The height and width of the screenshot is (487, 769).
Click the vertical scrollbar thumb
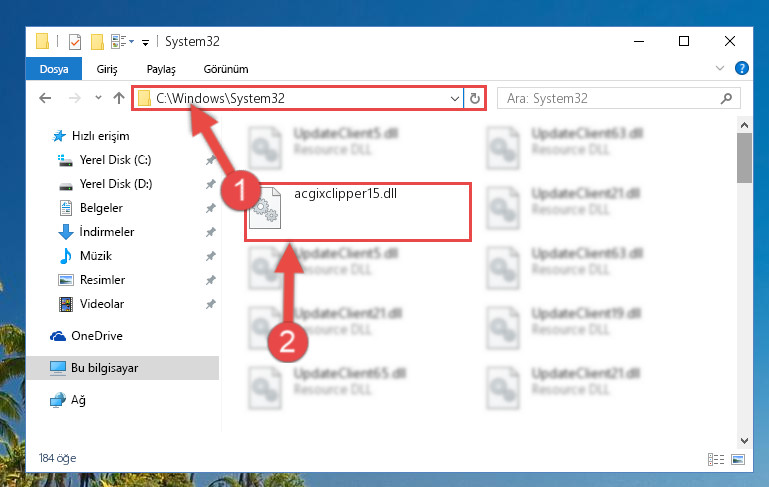(744, 158)
